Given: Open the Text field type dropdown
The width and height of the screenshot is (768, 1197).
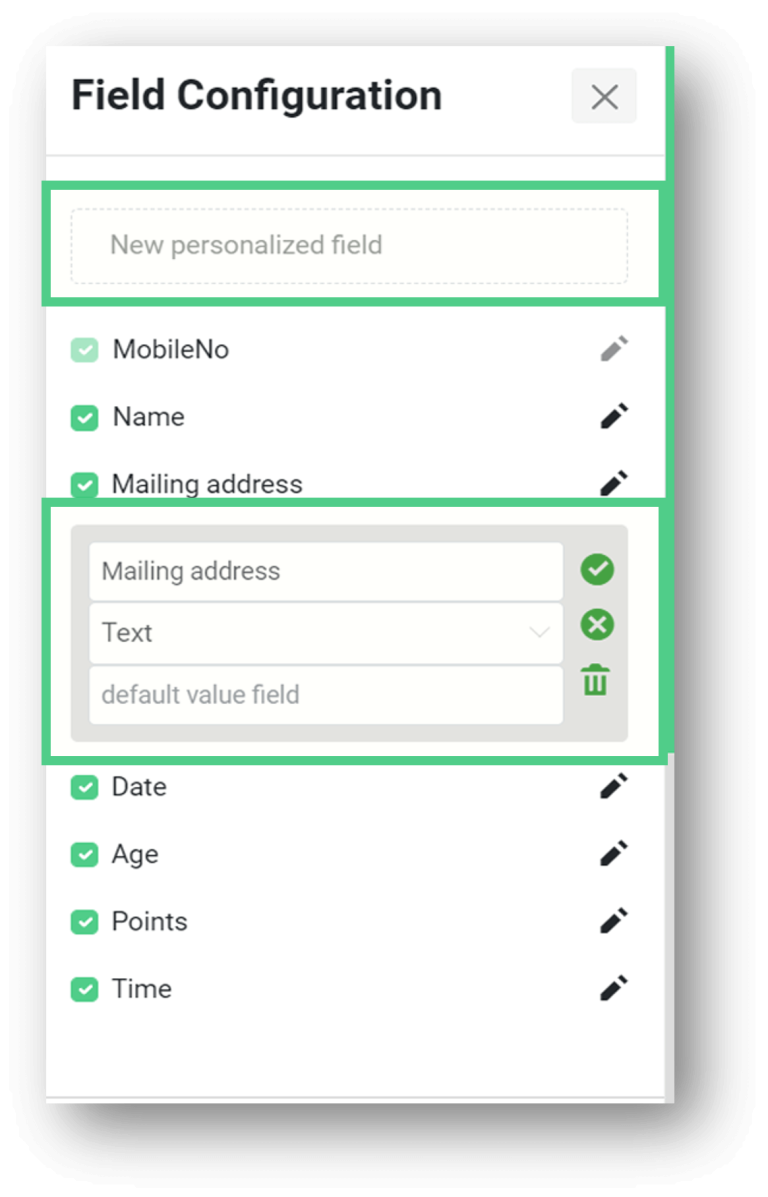Looking at the screenshot, I should click(326, 633).
